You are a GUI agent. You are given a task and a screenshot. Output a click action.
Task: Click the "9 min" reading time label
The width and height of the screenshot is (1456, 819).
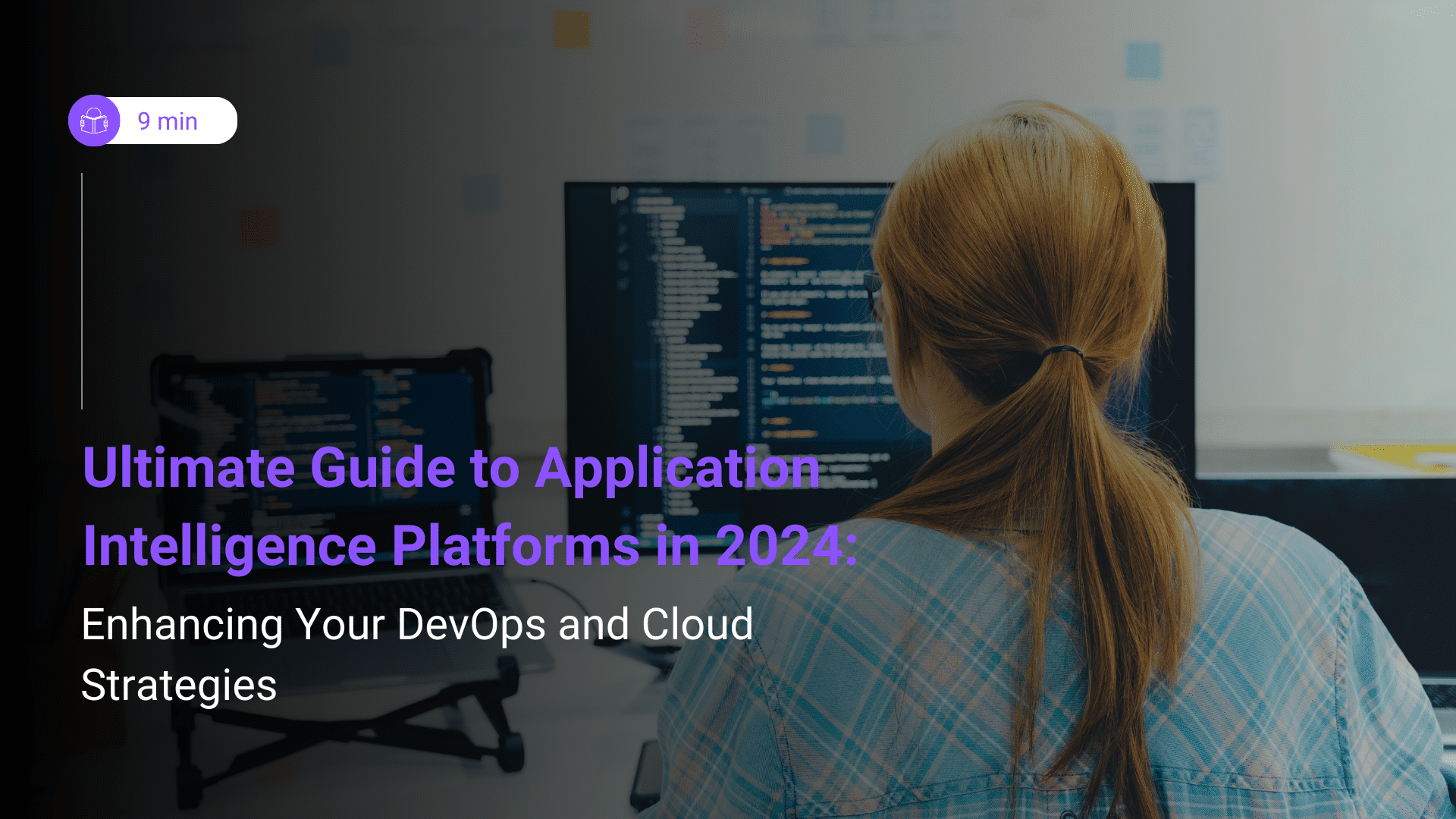point(168,121)
